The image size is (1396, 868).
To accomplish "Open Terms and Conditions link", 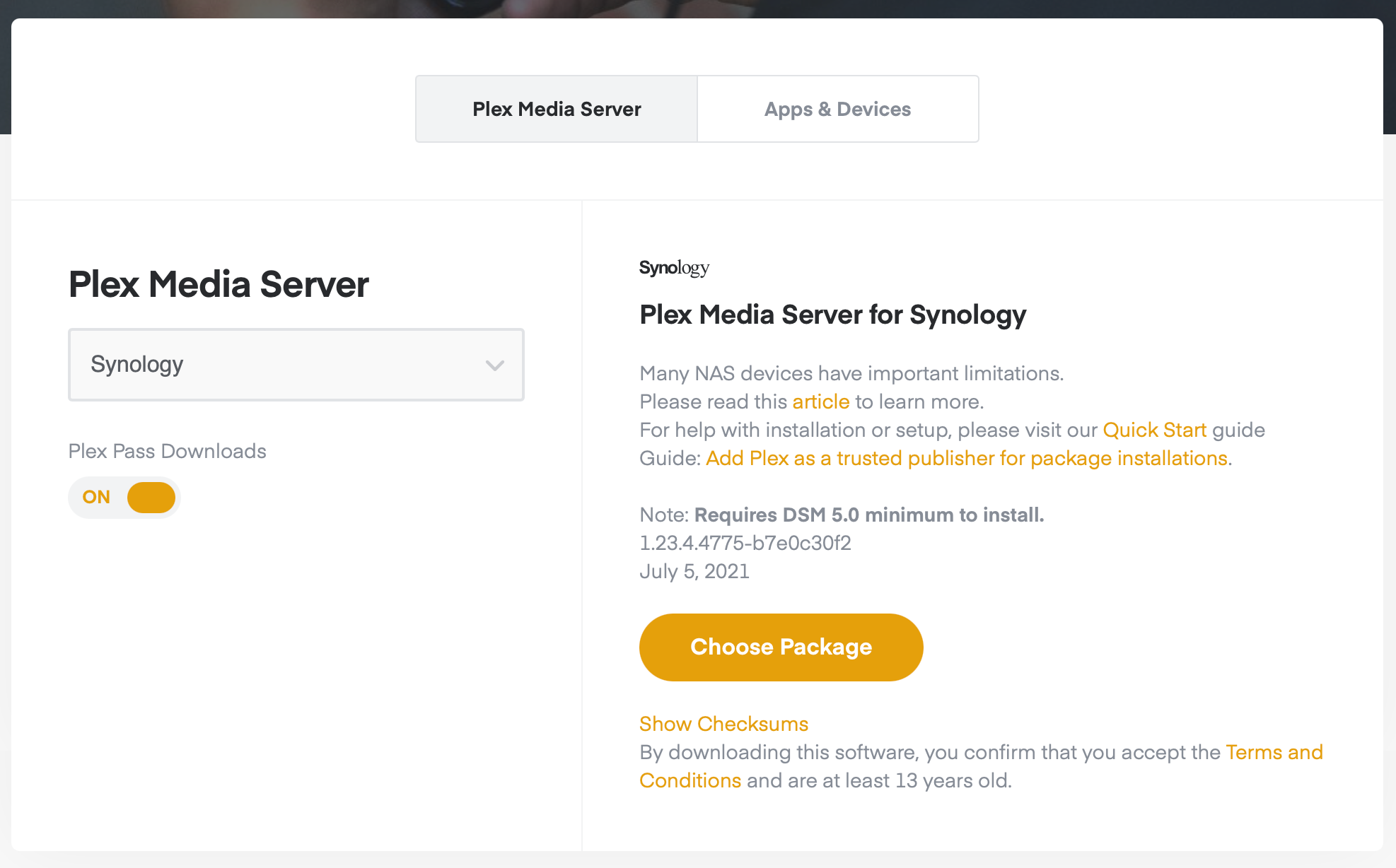I will (x=1274, y=752).
